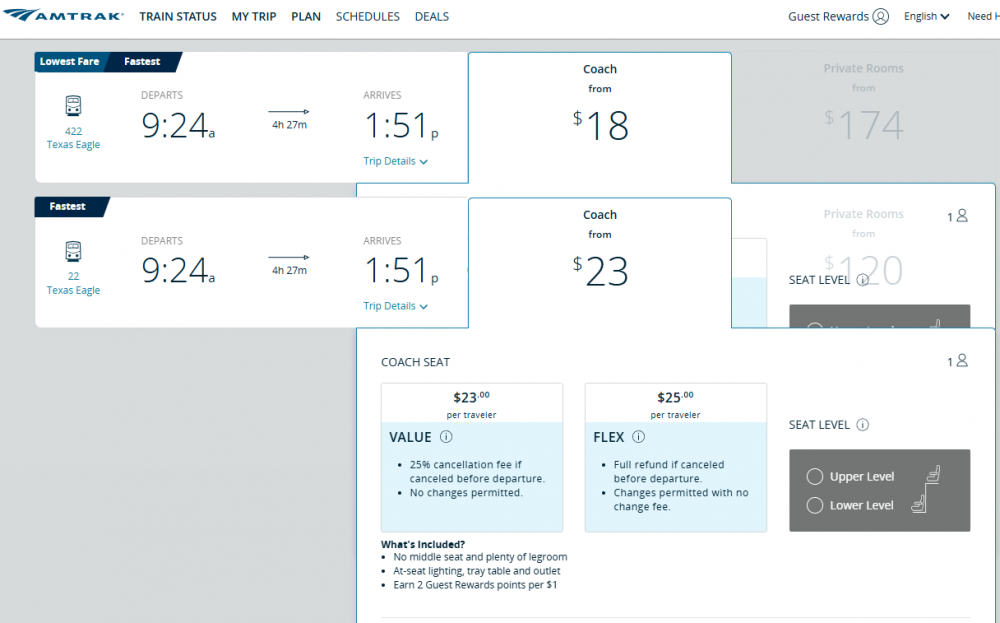This screenshot has width=1000, height=623.
Task: Select the Lower Level radio button
Action: [814, 505]
